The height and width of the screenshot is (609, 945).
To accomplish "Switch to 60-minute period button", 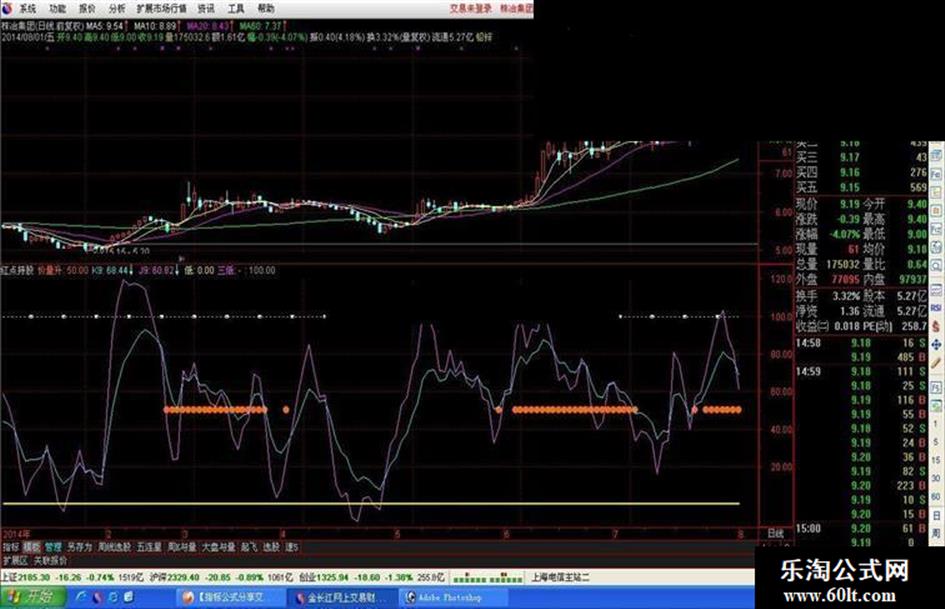I will (937, 497).
